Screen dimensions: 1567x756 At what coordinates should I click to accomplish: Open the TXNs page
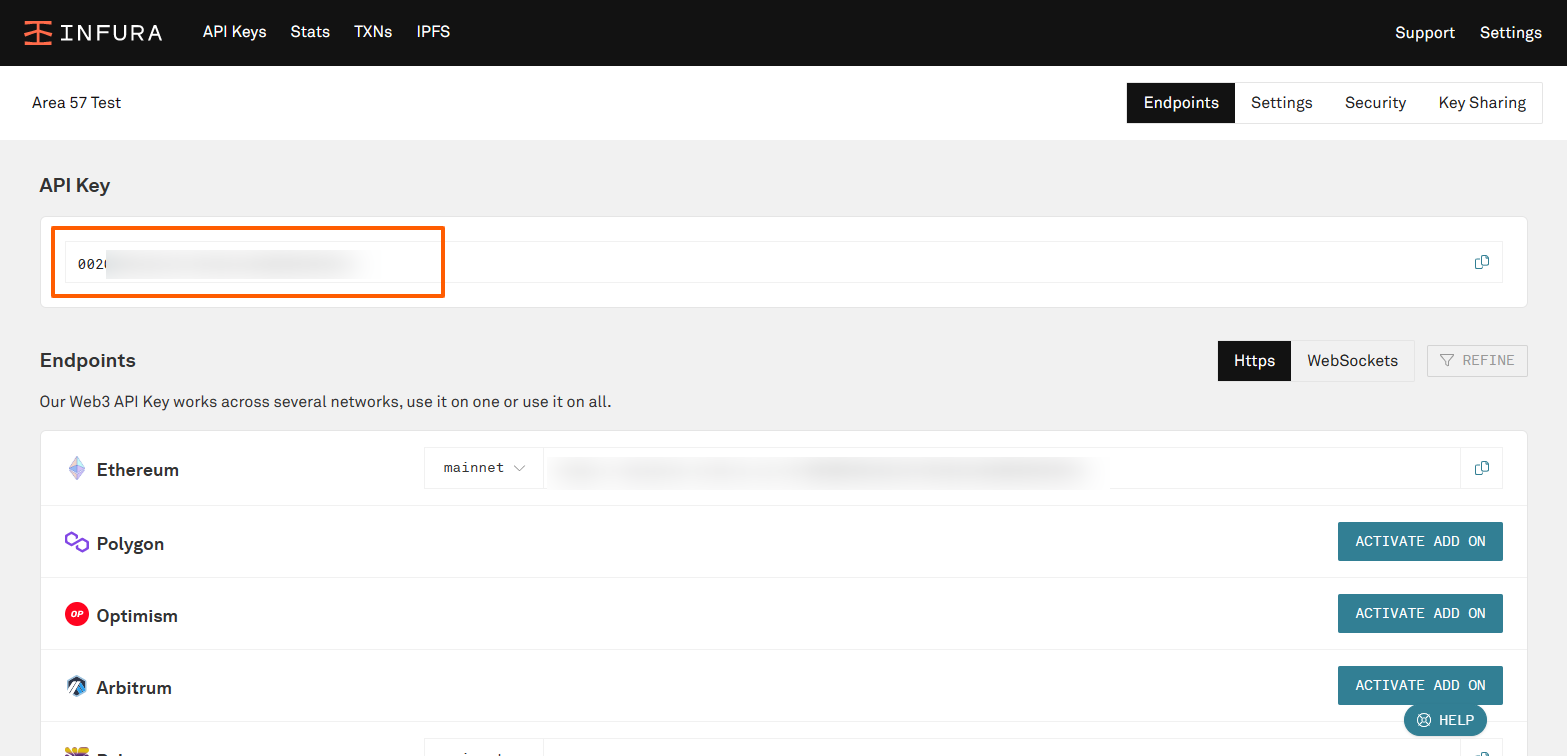point(373,32)
